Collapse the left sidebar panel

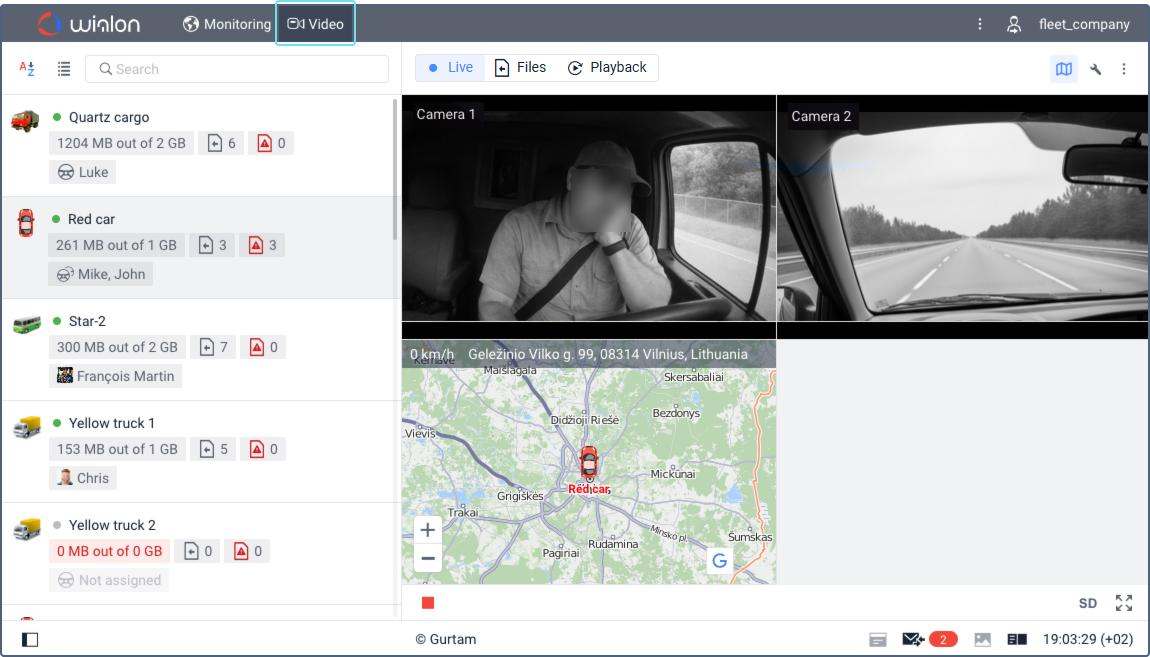click(30, 639)
